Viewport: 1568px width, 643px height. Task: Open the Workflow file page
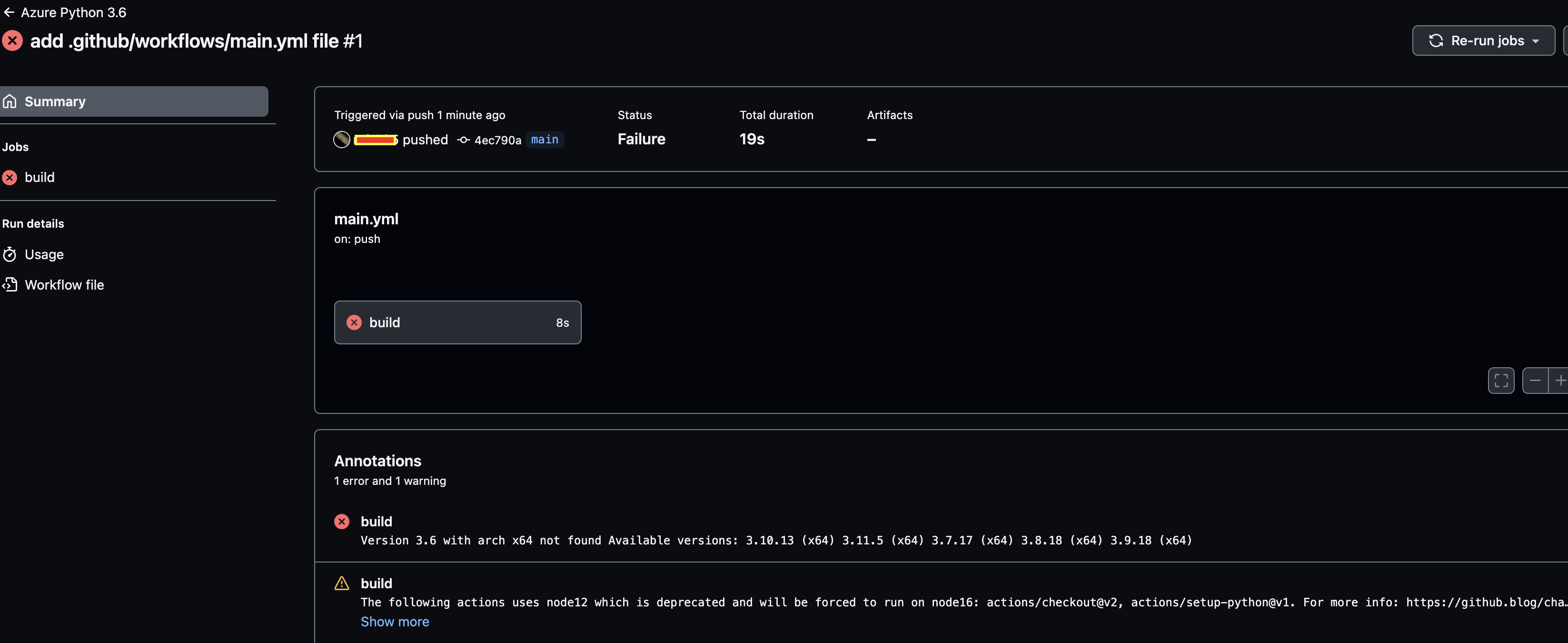coord(64,285)
